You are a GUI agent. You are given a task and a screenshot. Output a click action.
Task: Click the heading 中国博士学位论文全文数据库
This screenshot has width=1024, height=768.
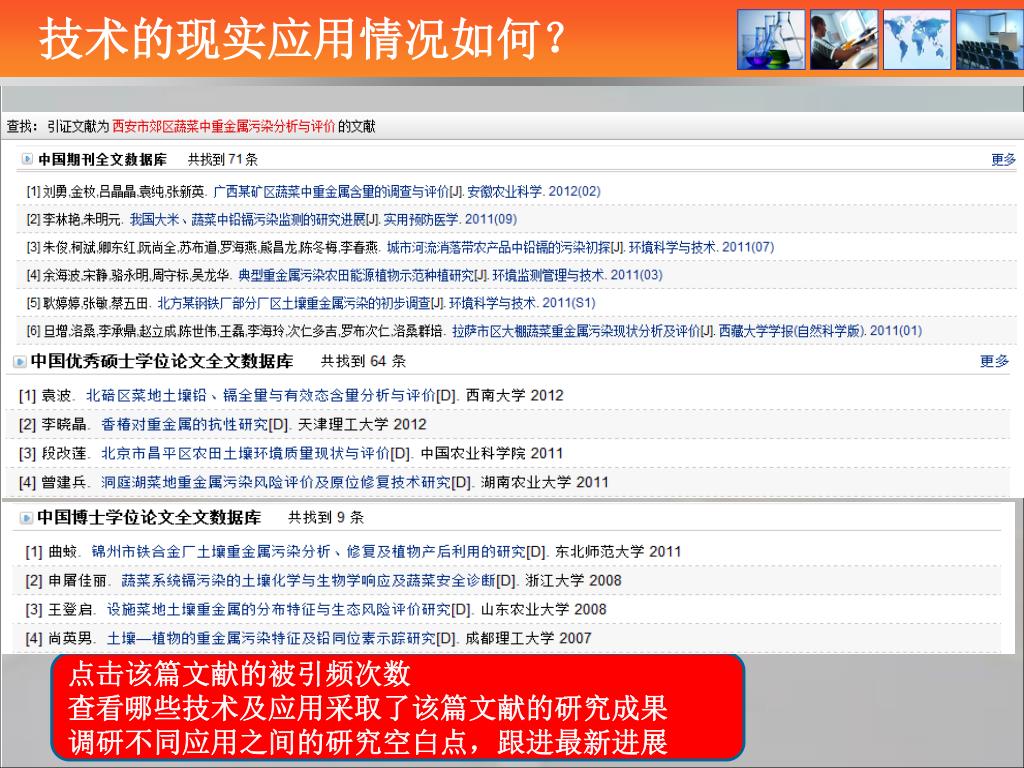149,518
